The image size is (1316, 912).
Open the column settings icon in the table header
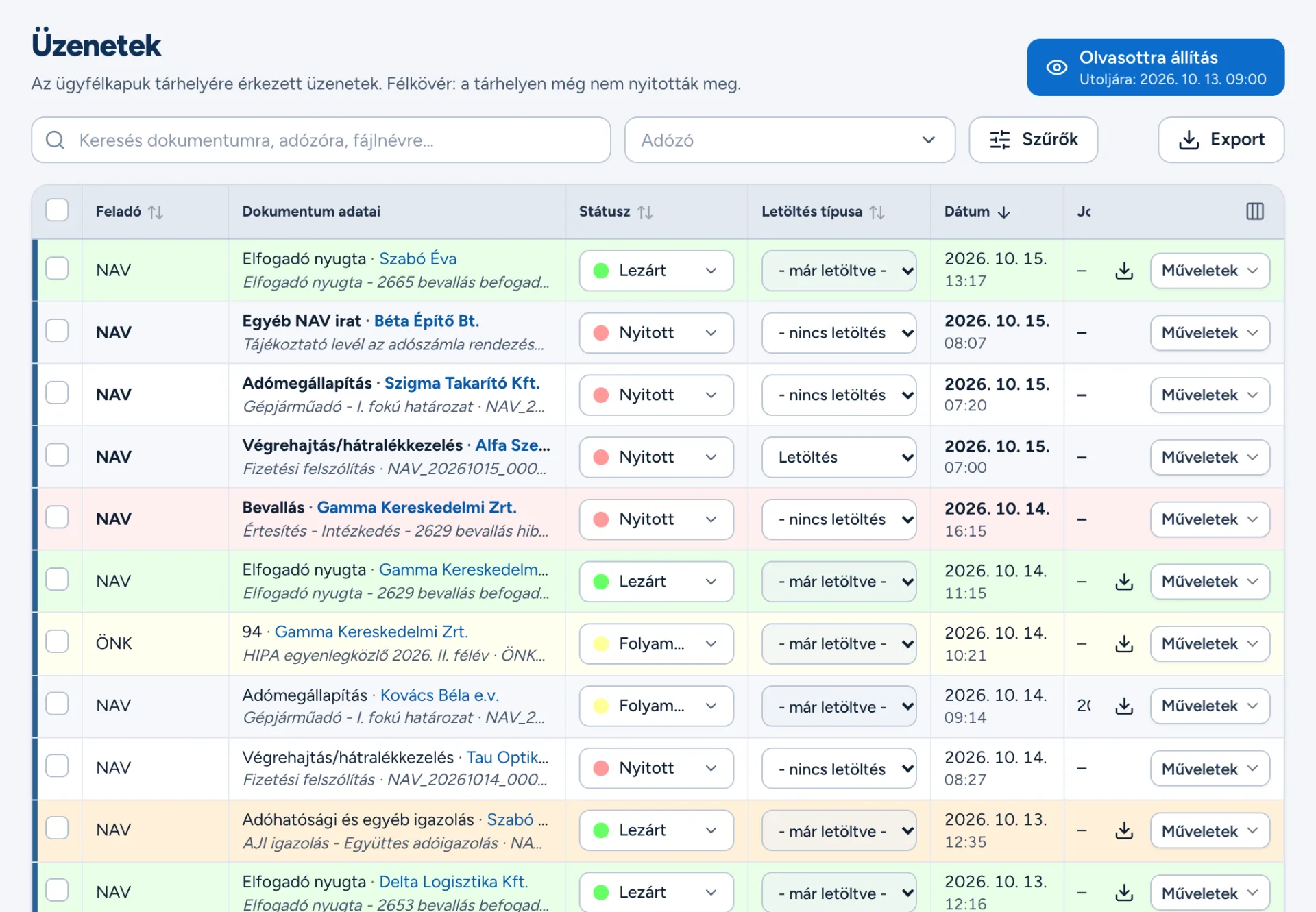(1254, 211)
